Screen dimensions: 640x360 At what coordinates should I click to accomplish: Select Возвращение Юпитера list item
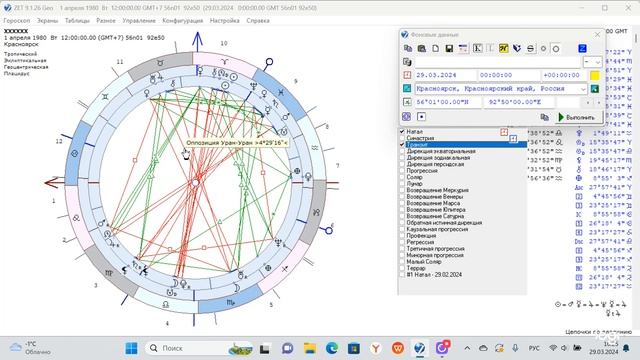pyautogui.click(x=436, y=210)
